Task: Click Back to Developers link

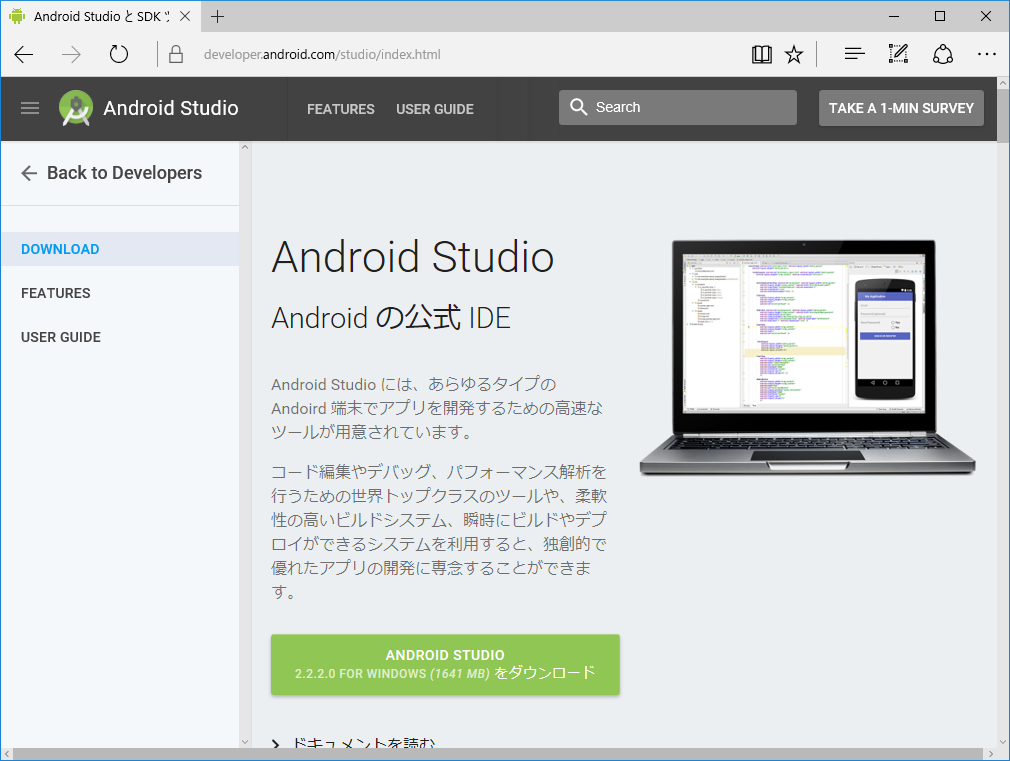Action: coord(111,173)
